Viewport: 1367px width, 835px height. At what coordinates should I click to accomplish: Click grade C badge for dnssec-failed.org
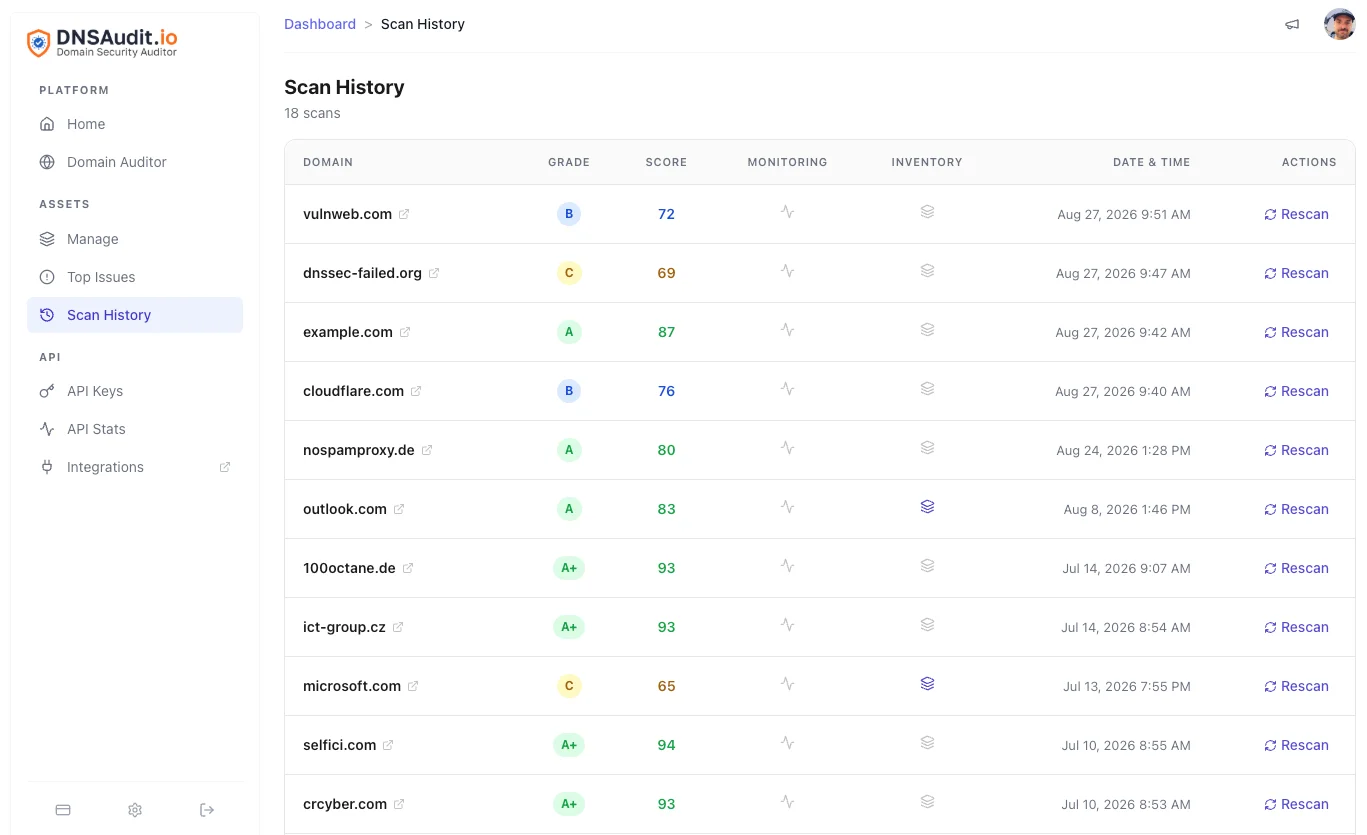click(x=569, y=273)
